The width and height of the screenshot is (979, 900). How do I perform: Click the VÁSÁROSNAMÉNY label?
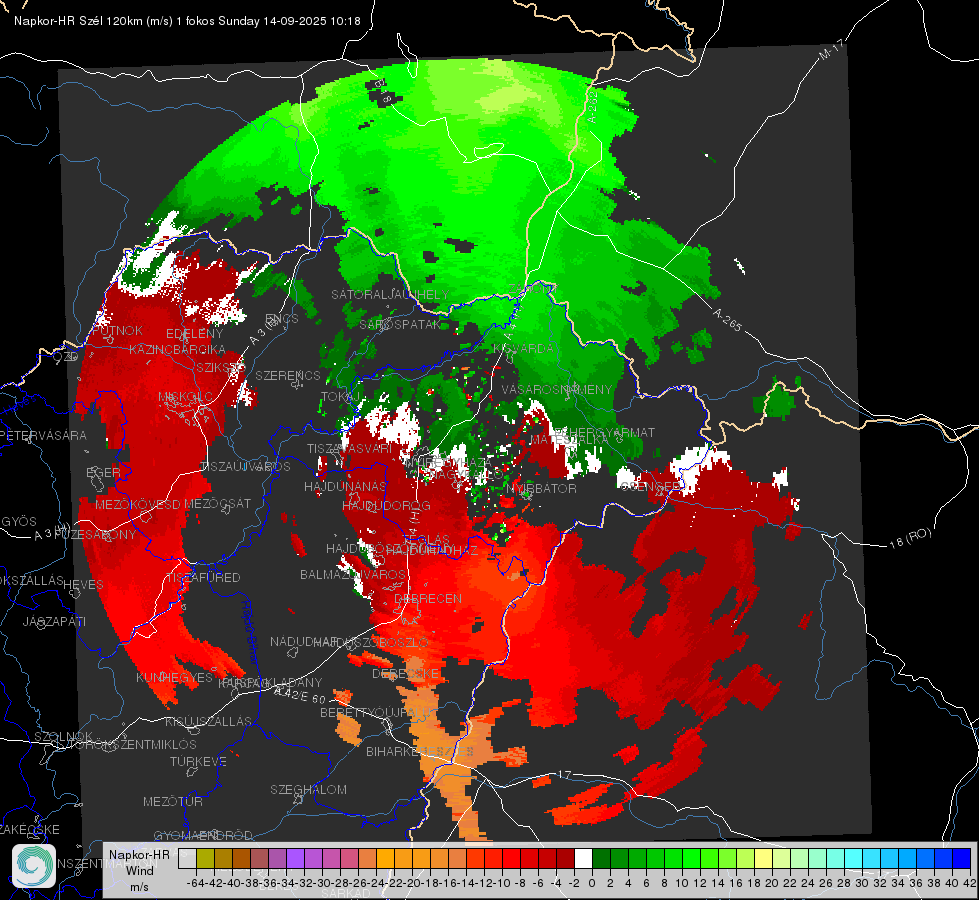click(x=557, y=390)
